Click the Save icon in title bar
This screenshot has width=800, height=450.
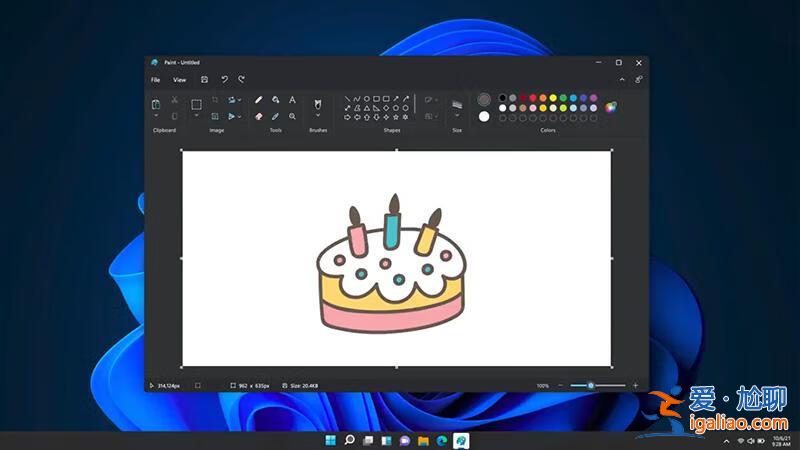tap(205, 79)
